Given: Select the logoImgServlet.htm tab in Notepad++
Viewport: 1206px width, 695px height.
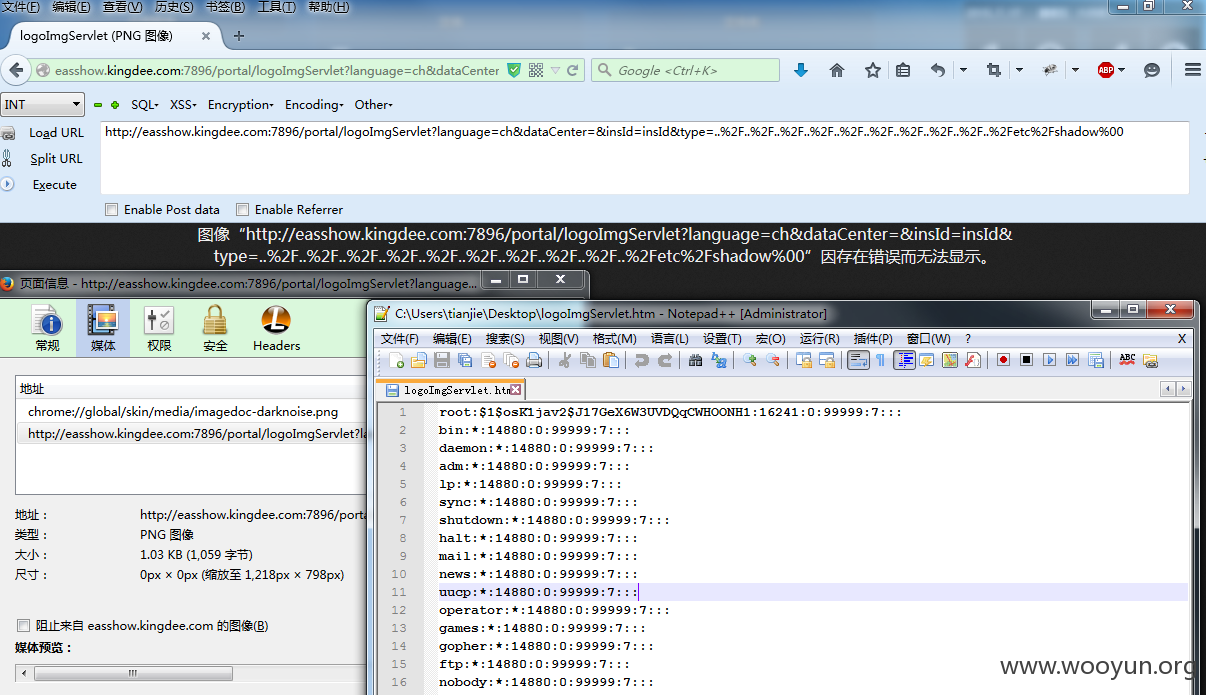Looking at the screenshot, I should tap(451, 390).
